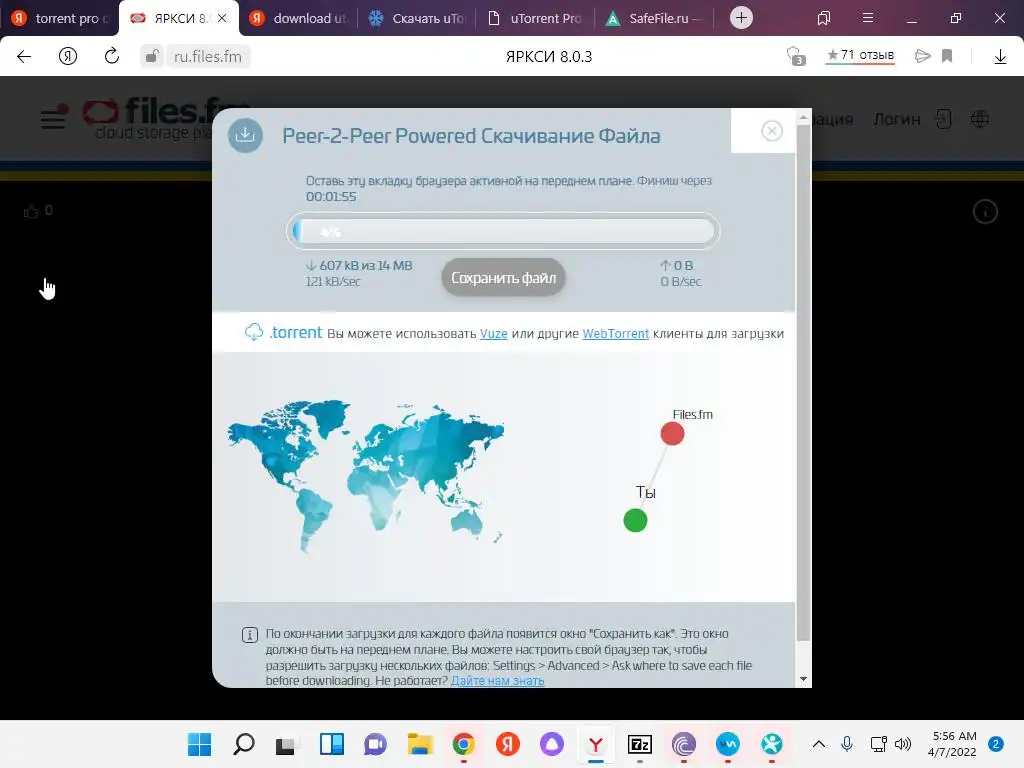Open the Windows Start menu
This screenshot has height=768, width=1024.
[199, 744]
